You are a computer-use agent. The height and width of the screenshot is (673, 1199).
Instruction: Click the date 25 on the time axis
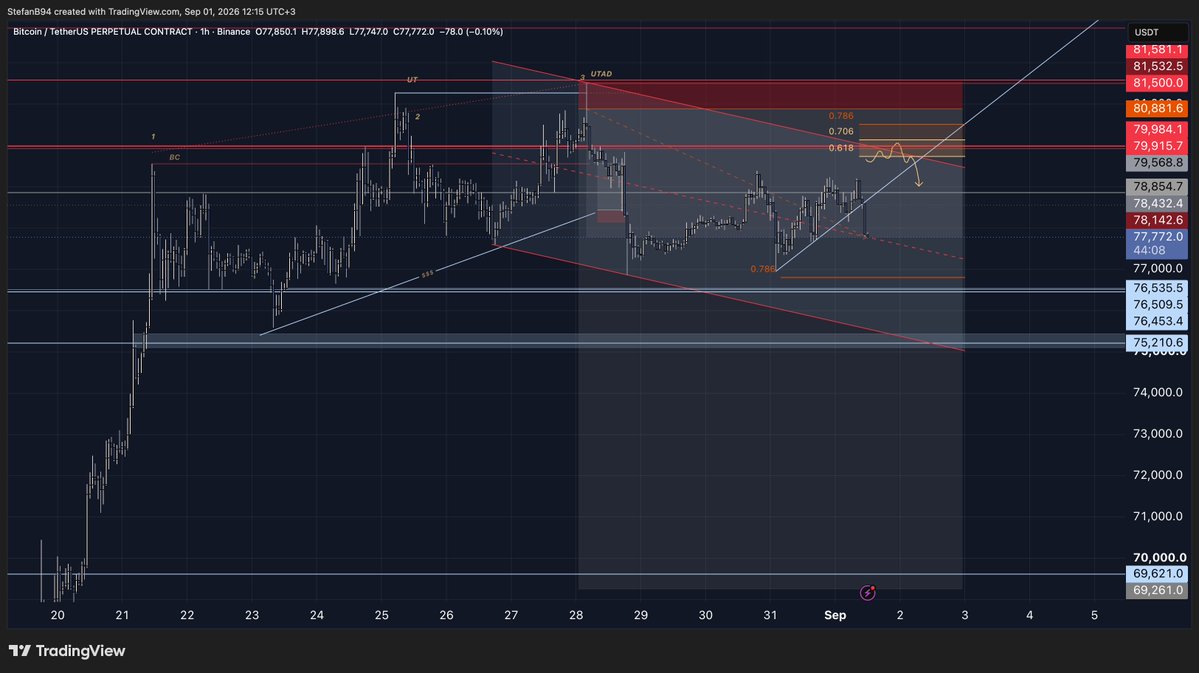tap(382, 616)
